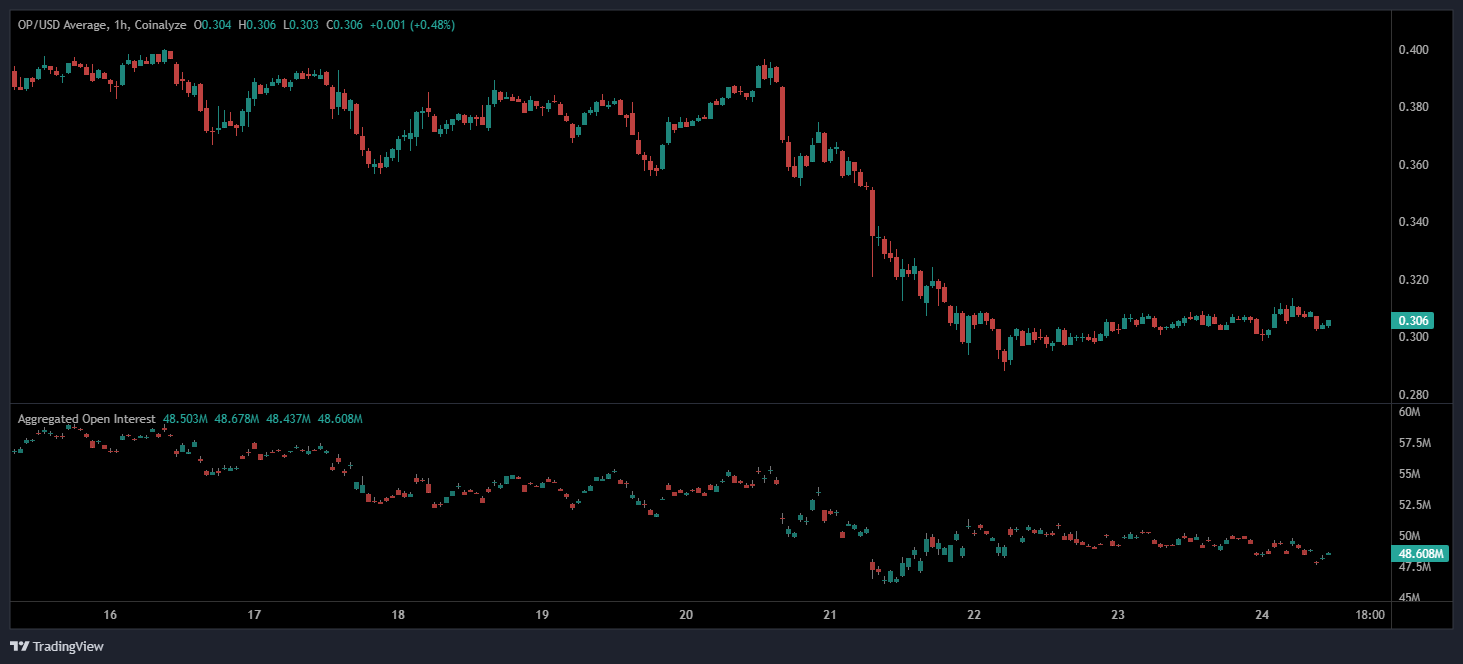Viewport: 1463px width, 664px height.
Task: Click the 48.608M open interest value tag
Action: (1419, 553)
